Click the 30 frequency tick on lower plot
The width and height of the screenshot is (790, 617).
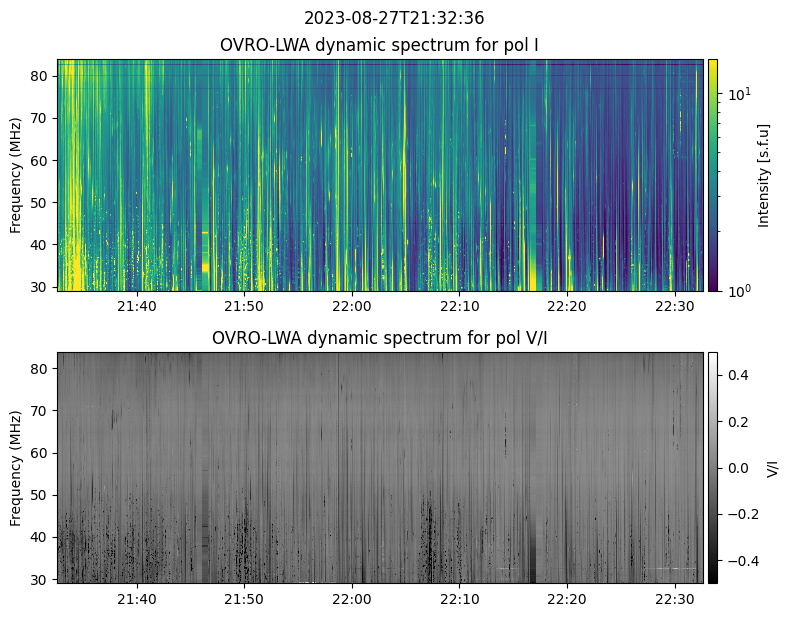tap(40, 579)
